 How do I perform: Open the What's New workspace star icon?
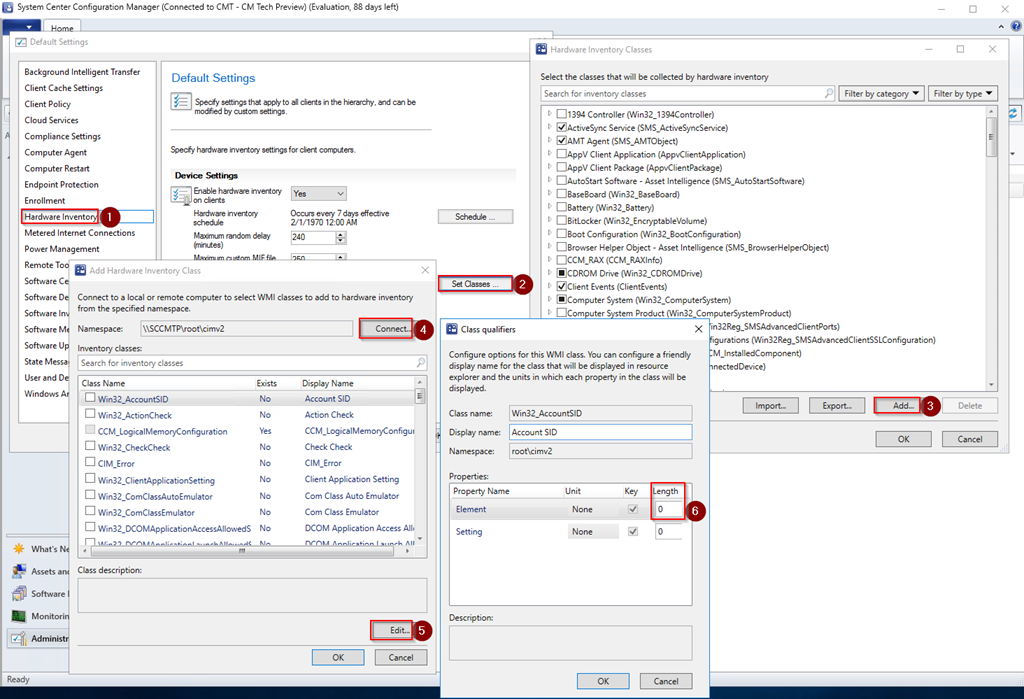click(19, 549)
